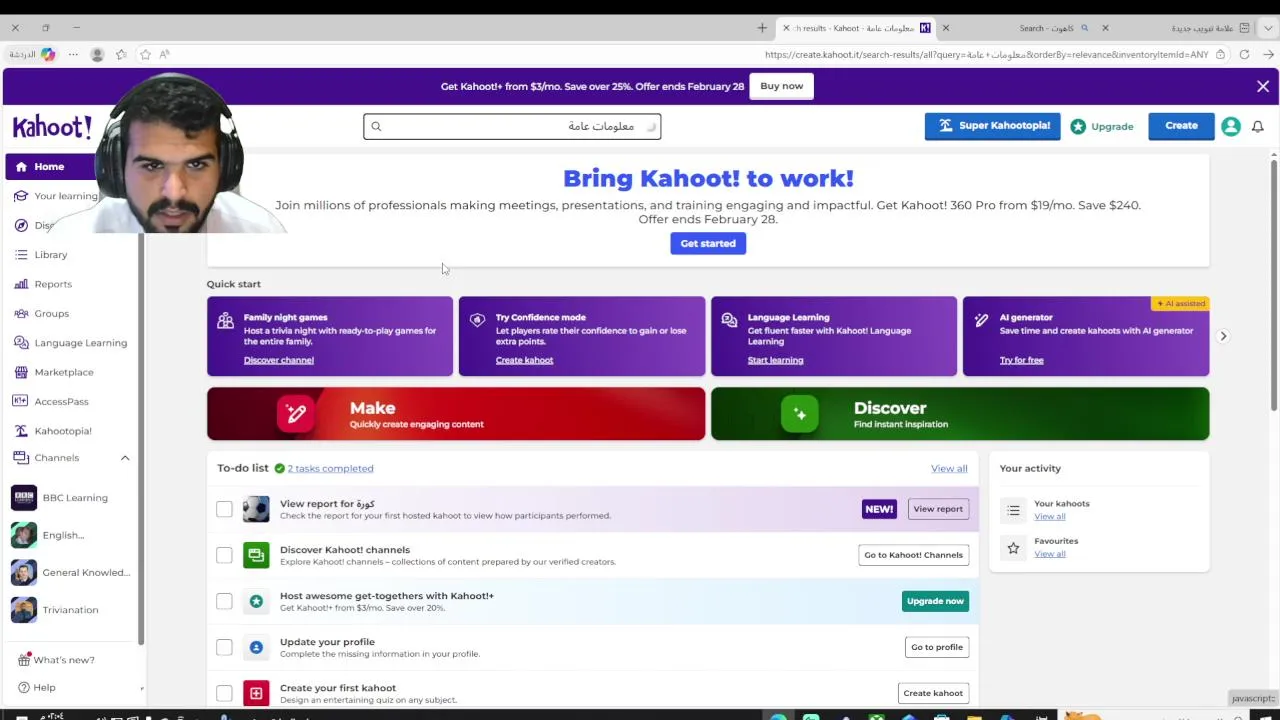Click the Discover sparkle icon

[799, 414]
